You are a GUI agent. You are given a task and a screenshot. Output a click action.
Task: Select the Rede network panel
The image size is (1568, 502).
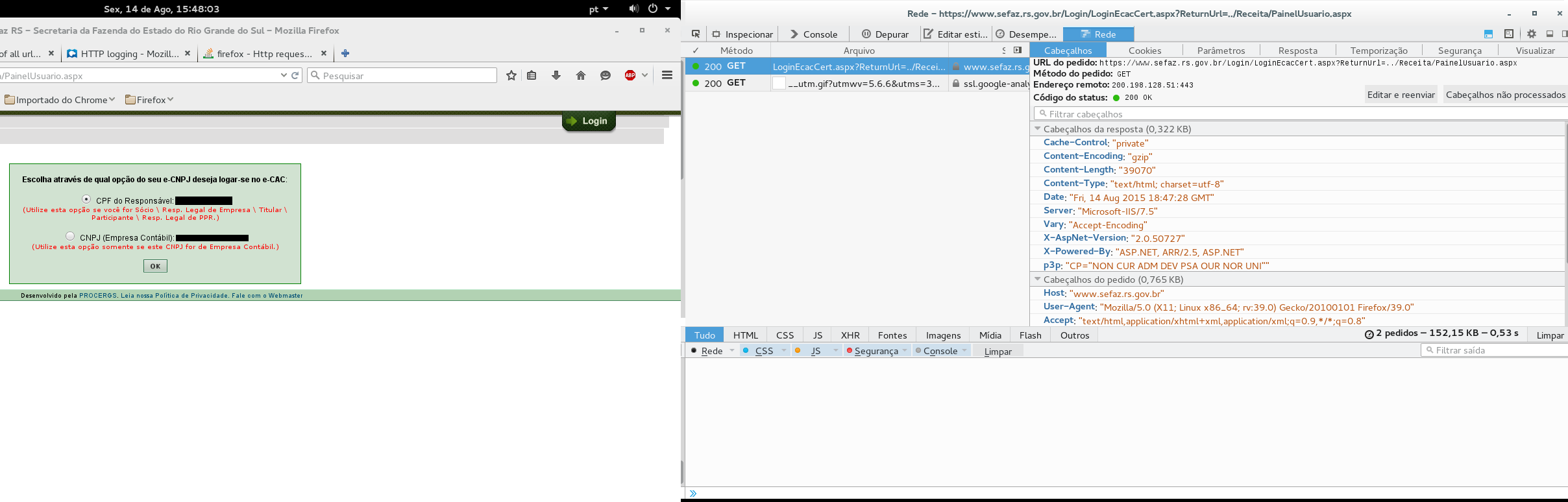coord(1098,34)
